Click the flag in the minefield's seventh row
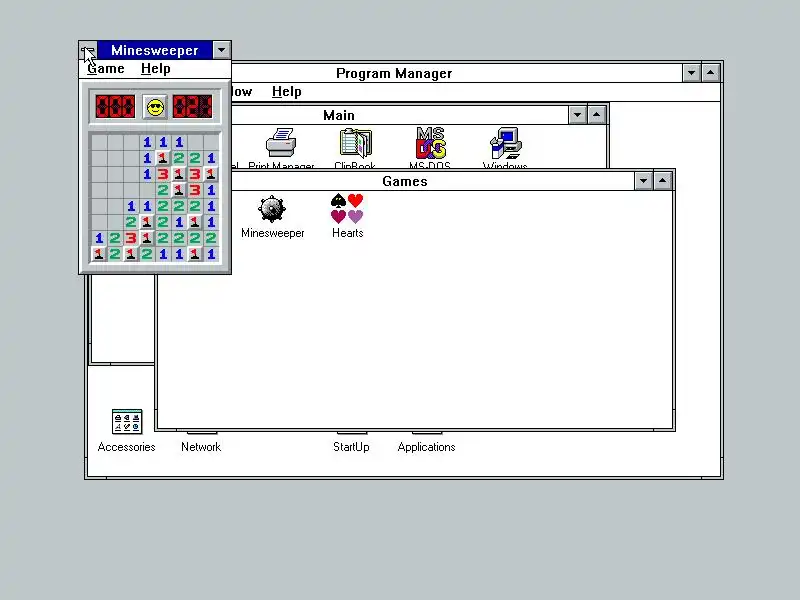The height and width of the screenshot is (600, 800). pos(147,238)
